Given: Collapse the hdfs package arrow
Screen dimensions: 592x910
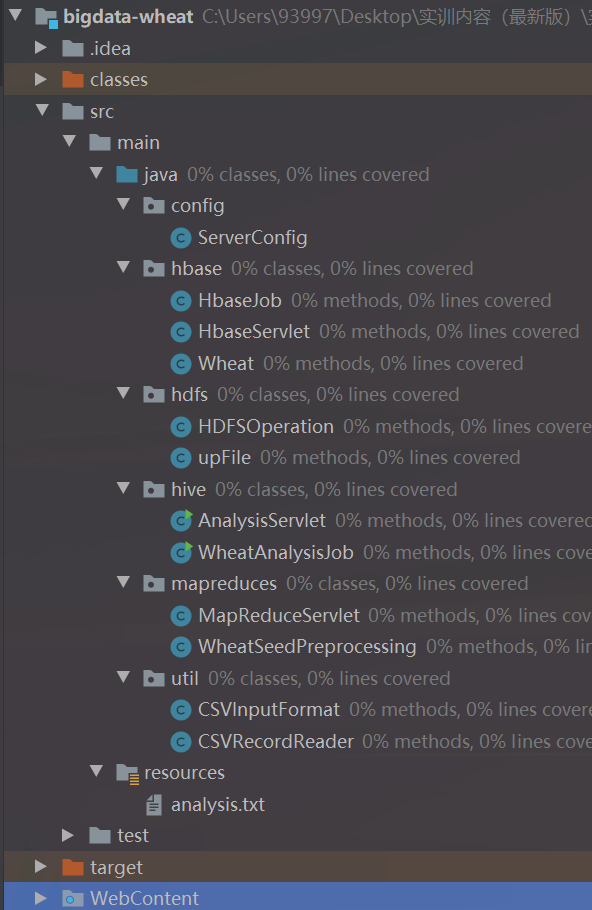Looking at the screenshot, I should coord(124,393).
